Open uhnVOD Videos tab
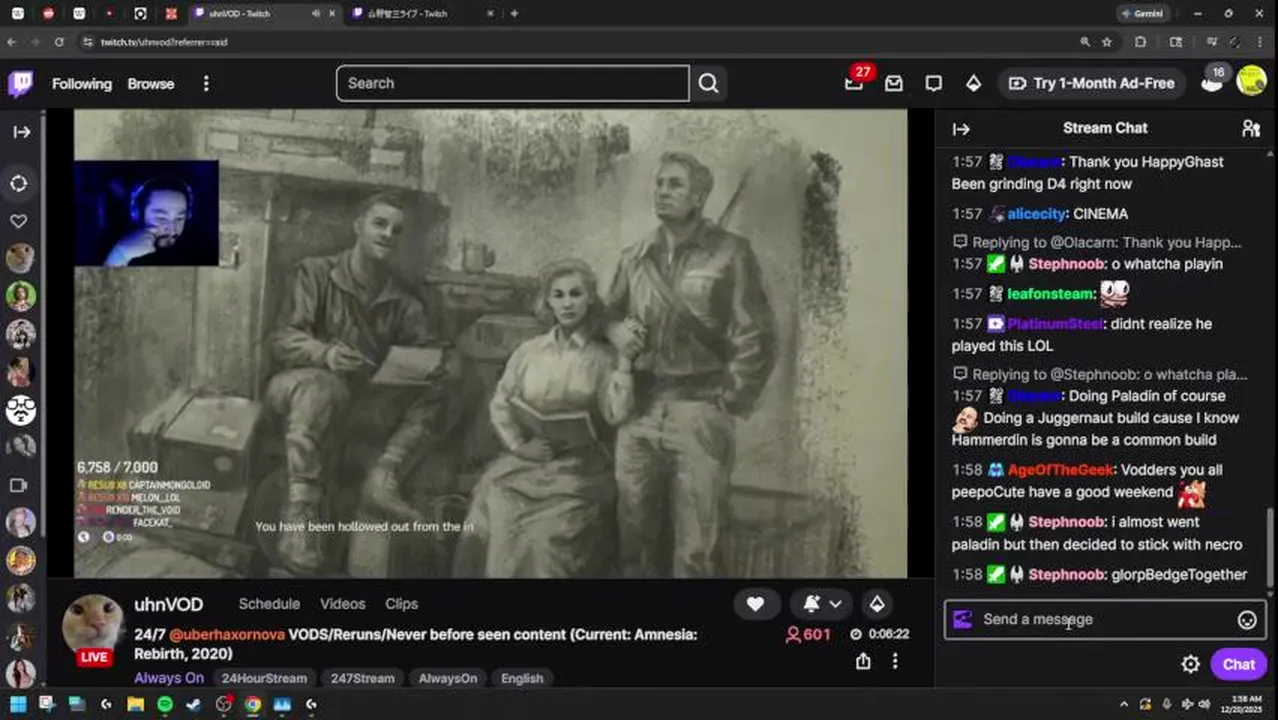This screenshot has height=720, width=1278. point(342,604)
